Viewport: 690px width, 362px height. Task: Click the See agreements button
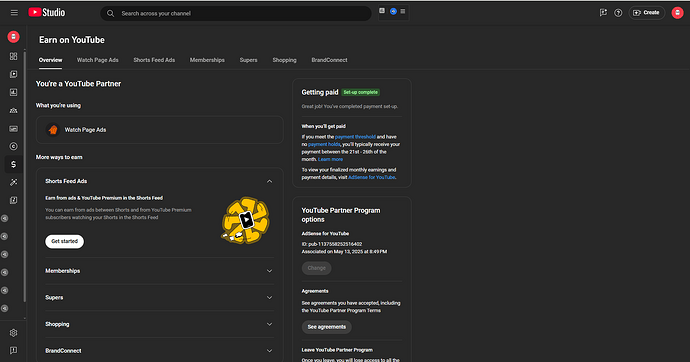point(327,327)
